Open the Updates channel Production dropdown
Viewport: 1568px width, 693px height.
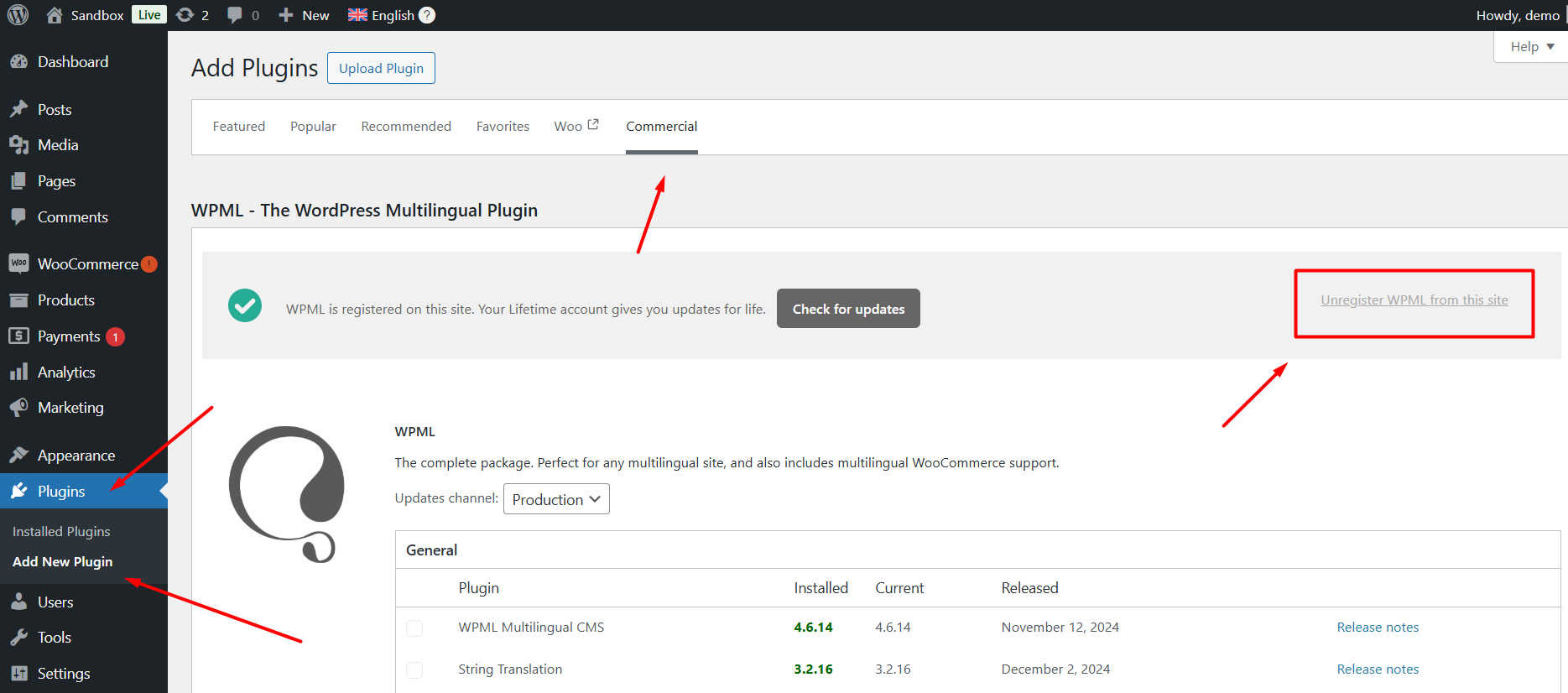click(x=556, y=499)
